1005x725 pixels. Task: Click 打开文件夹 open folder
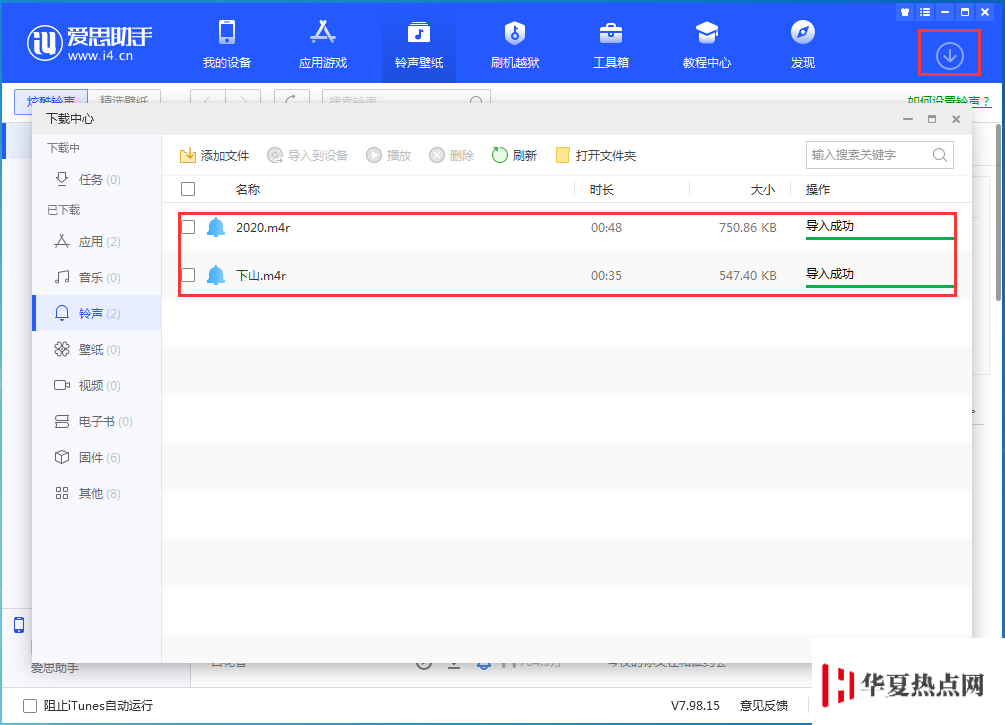[x=596, y=155]
